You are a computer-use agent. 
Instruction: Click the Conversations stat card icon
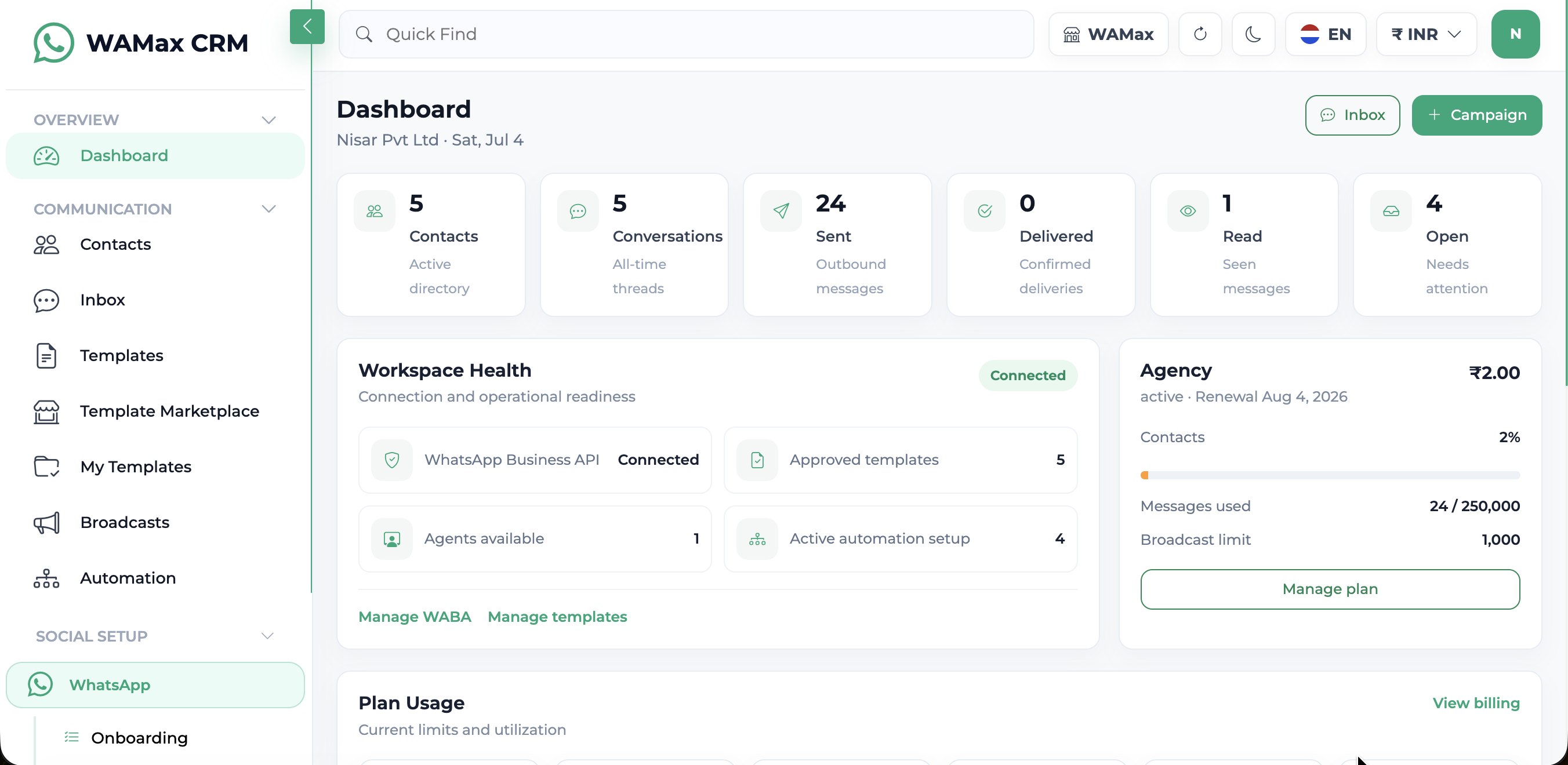[x=578, y=211]
